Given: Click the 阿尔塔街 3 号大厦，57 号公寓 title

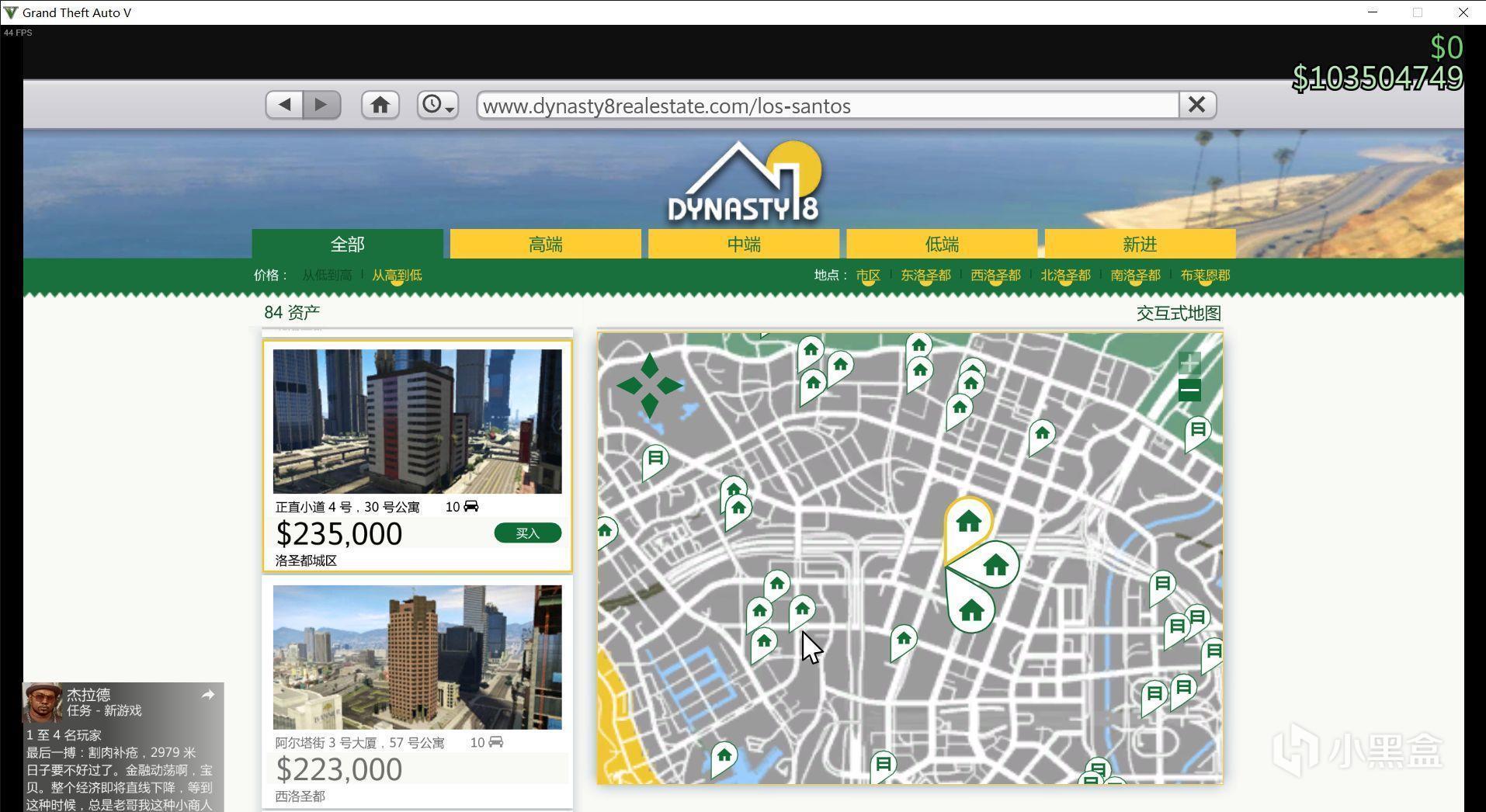Looking at the screenshot, I should [359, 743].
